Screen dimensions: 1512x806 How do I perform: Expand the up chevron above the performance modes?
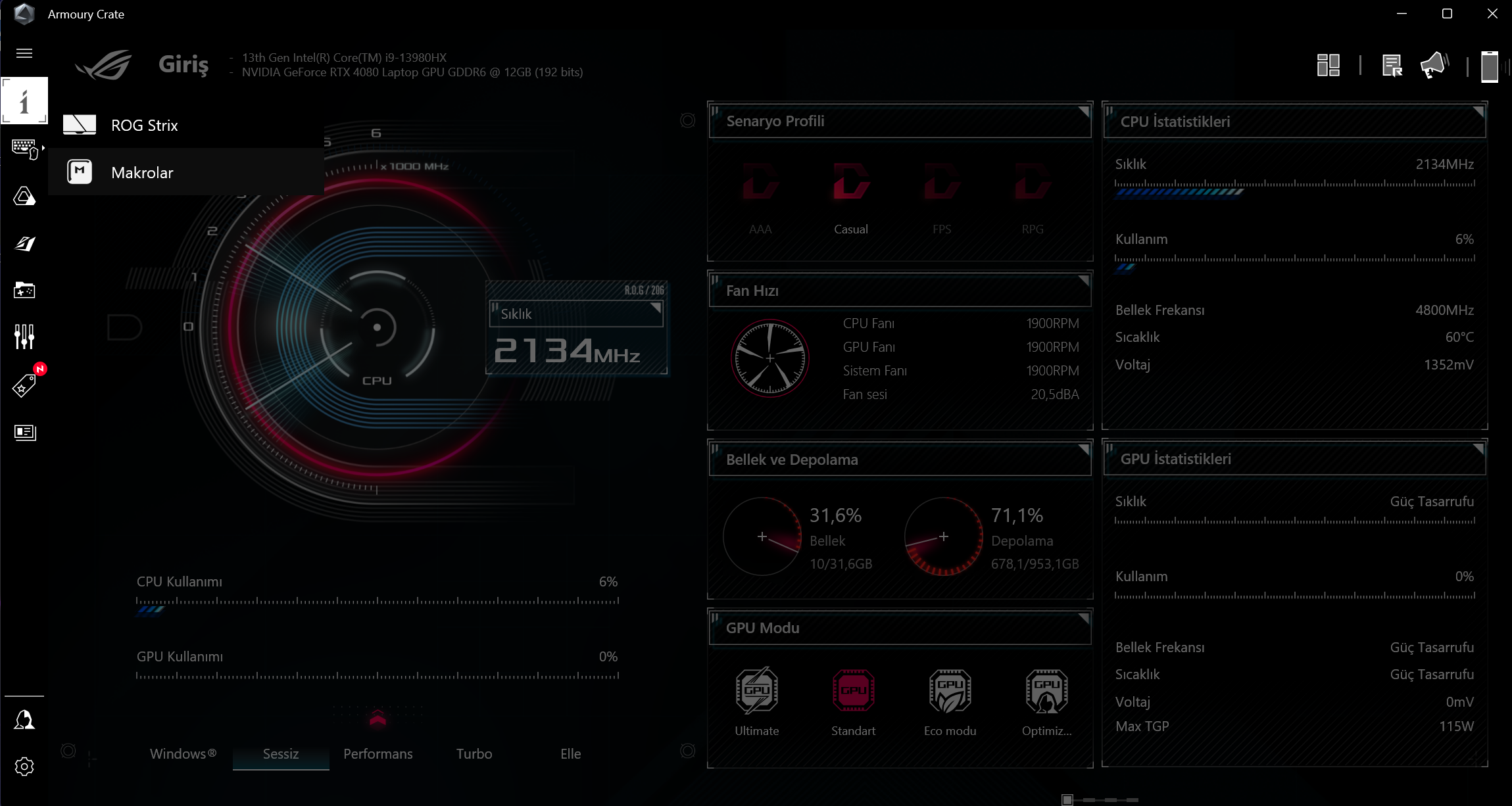pos(378,719)
